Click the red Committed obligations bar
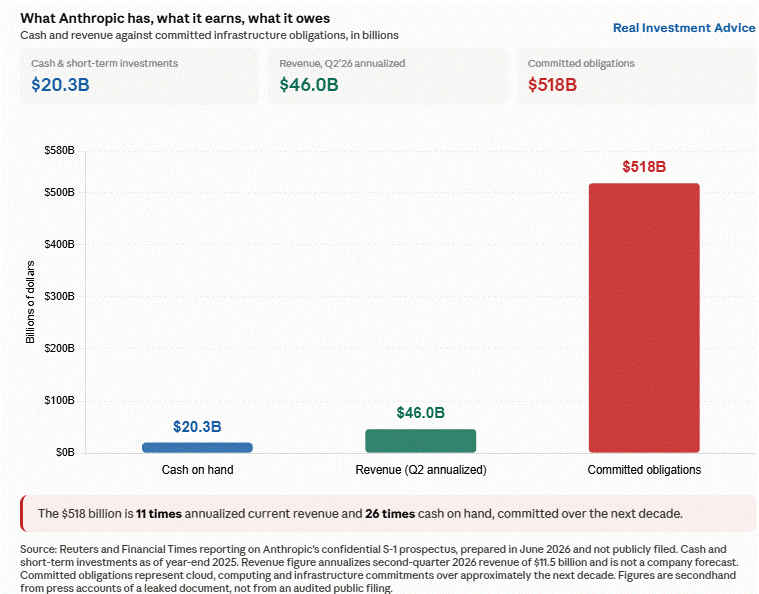Image resolution: width=759 pixels, height=594 pixels. (x=644, y=318)
